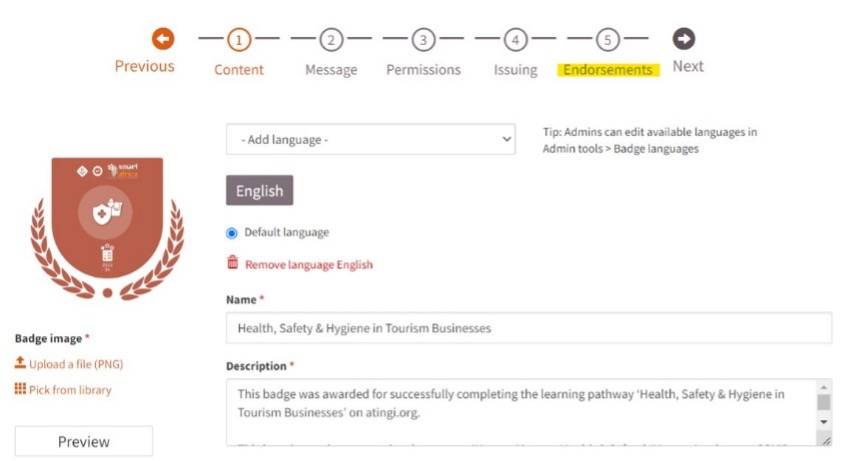Click the red trash icon for English

233,263
